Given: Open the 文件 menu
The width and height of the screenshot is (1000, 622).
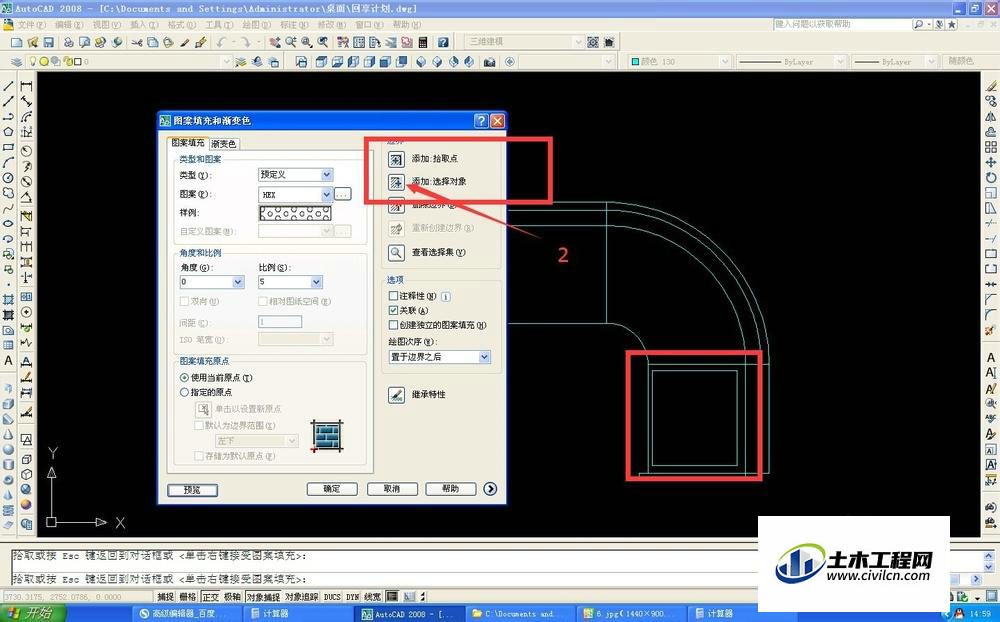Looking at the screenshot, I should point(31,25).
